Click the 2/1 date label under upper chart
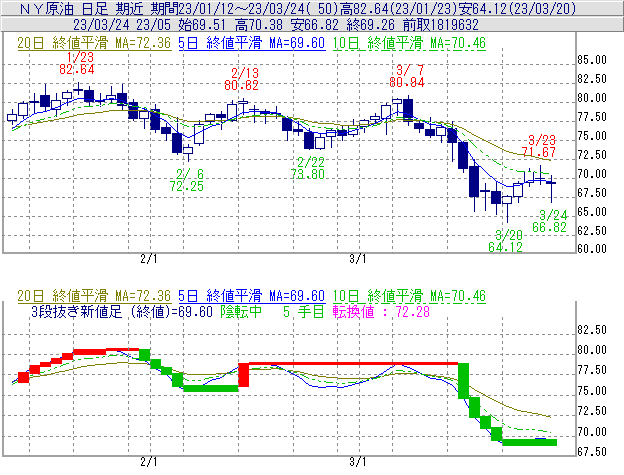 point(149,259)
